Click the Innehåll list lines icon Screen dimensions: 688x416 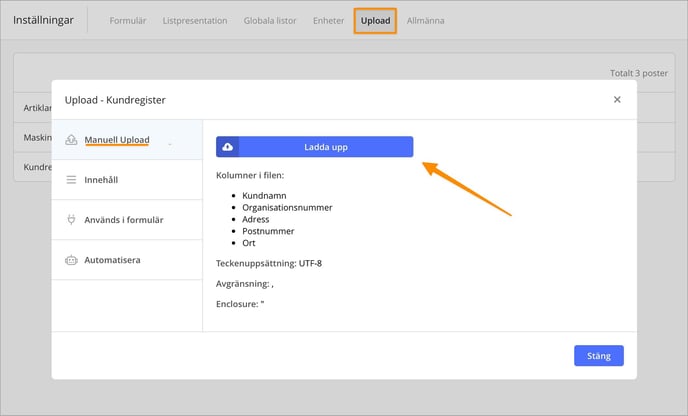click(x=71, y=180)
